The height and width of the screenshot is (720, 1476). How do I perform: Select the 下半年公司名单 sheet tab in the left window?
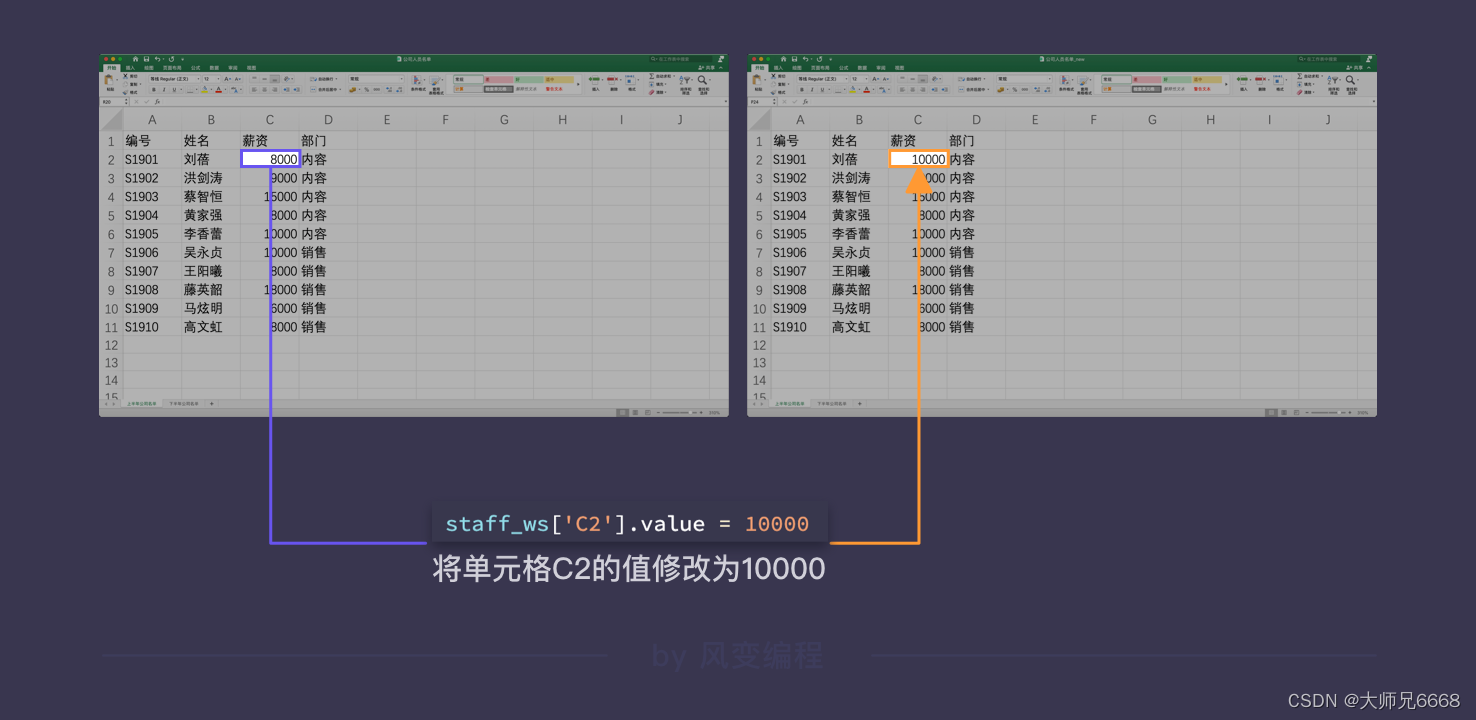point(184,403)
